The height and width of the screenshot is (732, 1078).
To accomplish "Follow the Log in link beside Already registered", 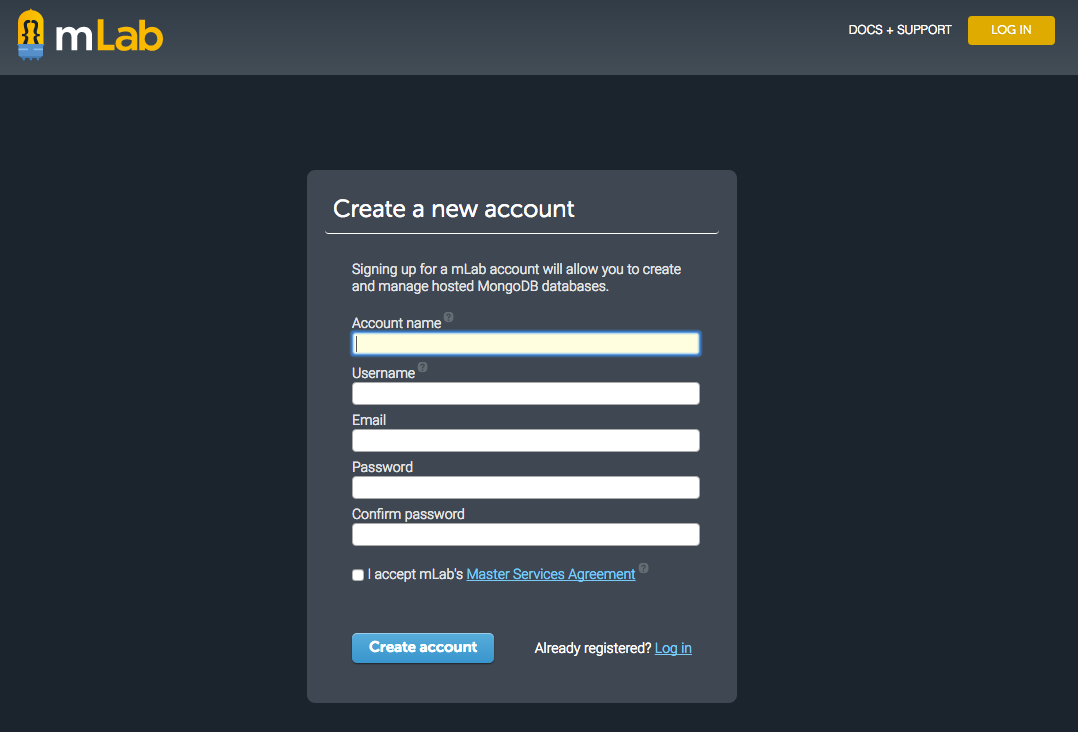I will click(x=673, y=648).
